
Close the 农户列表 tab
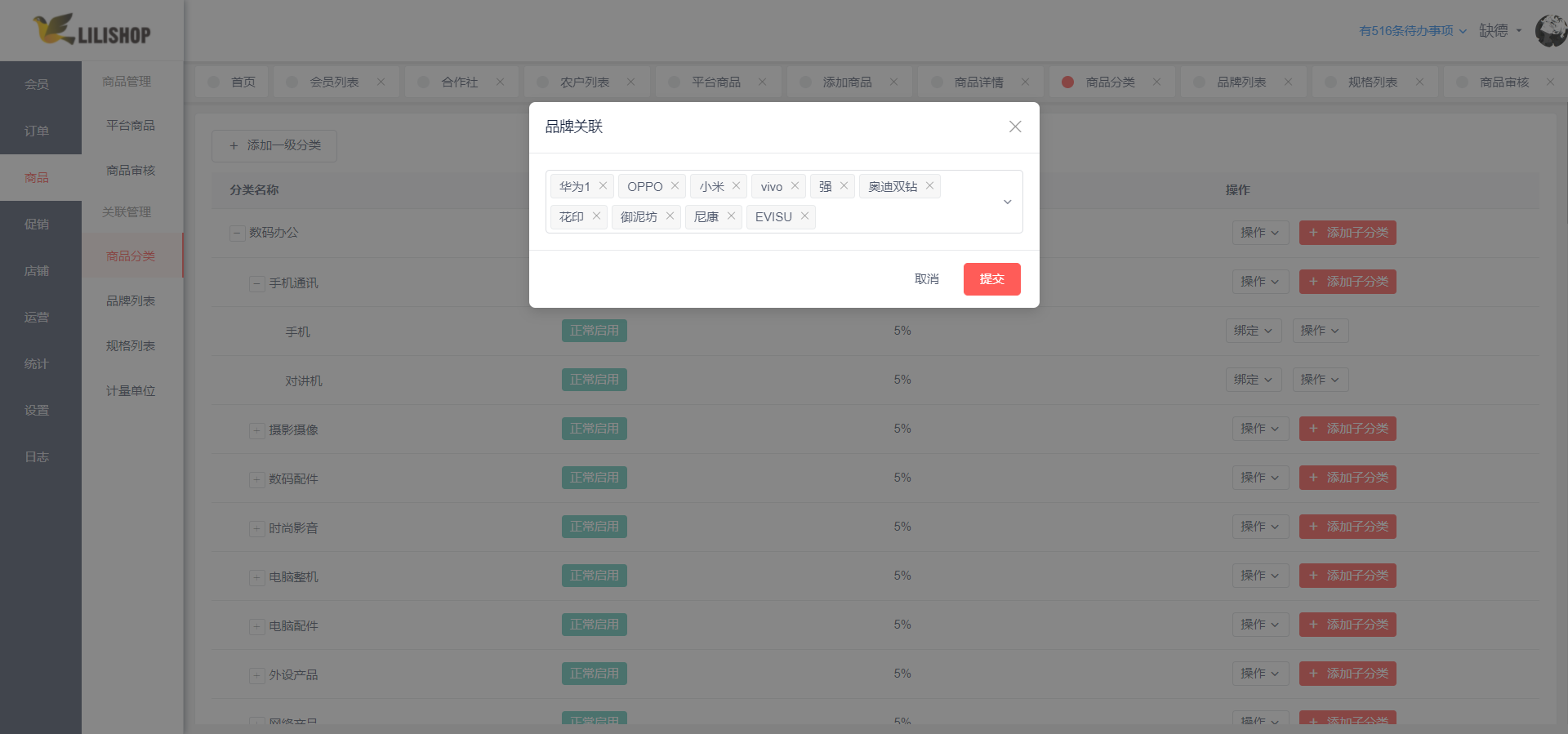(x=630, y=82)
